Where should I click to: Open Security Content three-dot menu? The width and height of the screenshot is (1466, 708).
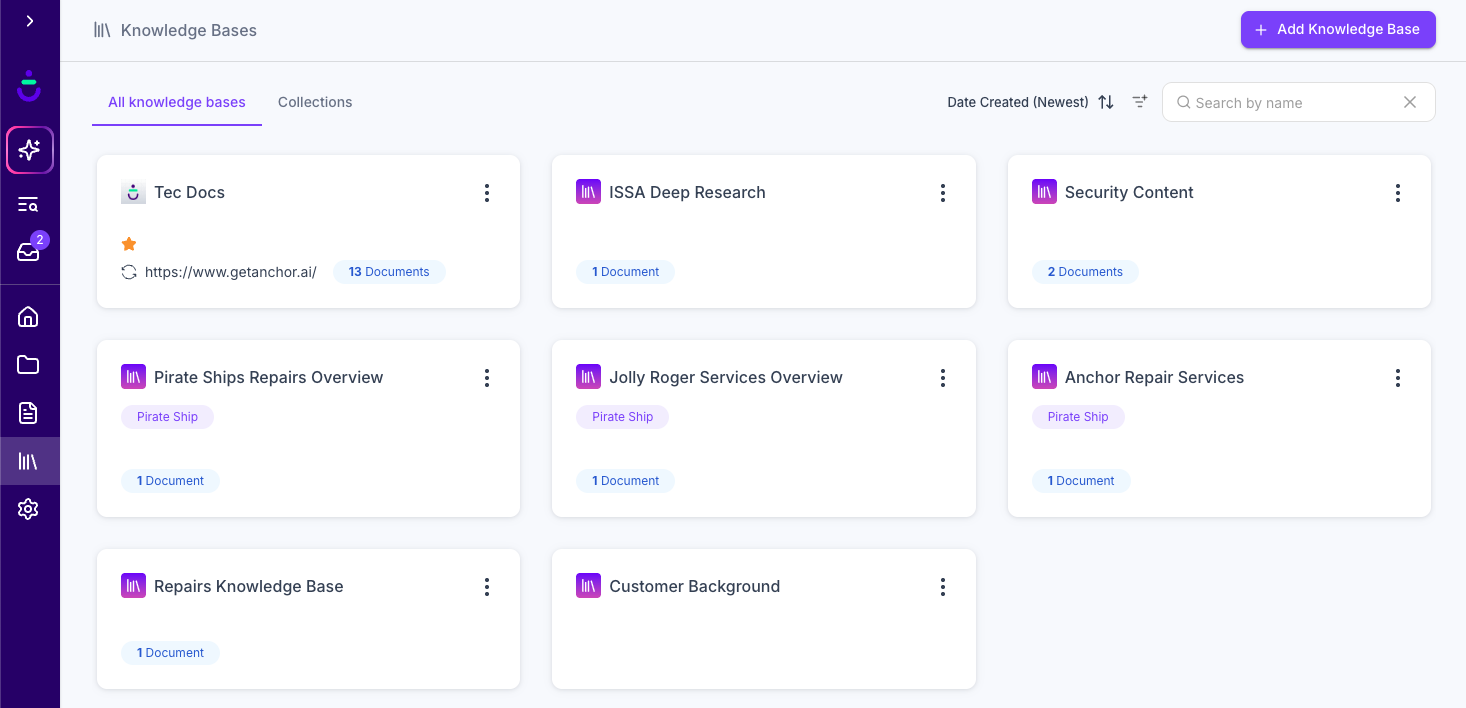pyautogui.click(x=1398, y=193)
